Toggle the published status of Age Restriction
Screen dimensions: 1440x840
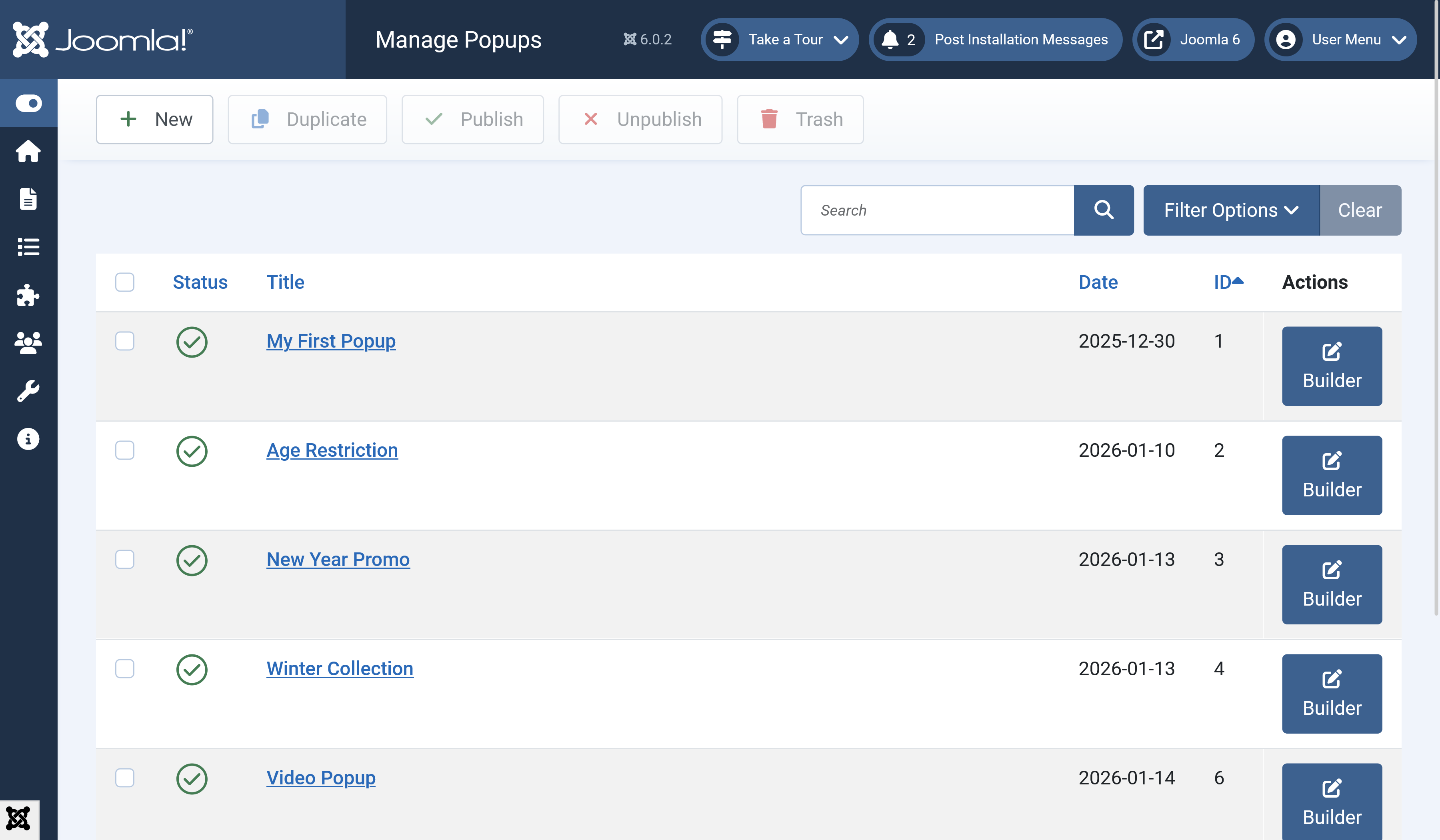click(192, 451)
